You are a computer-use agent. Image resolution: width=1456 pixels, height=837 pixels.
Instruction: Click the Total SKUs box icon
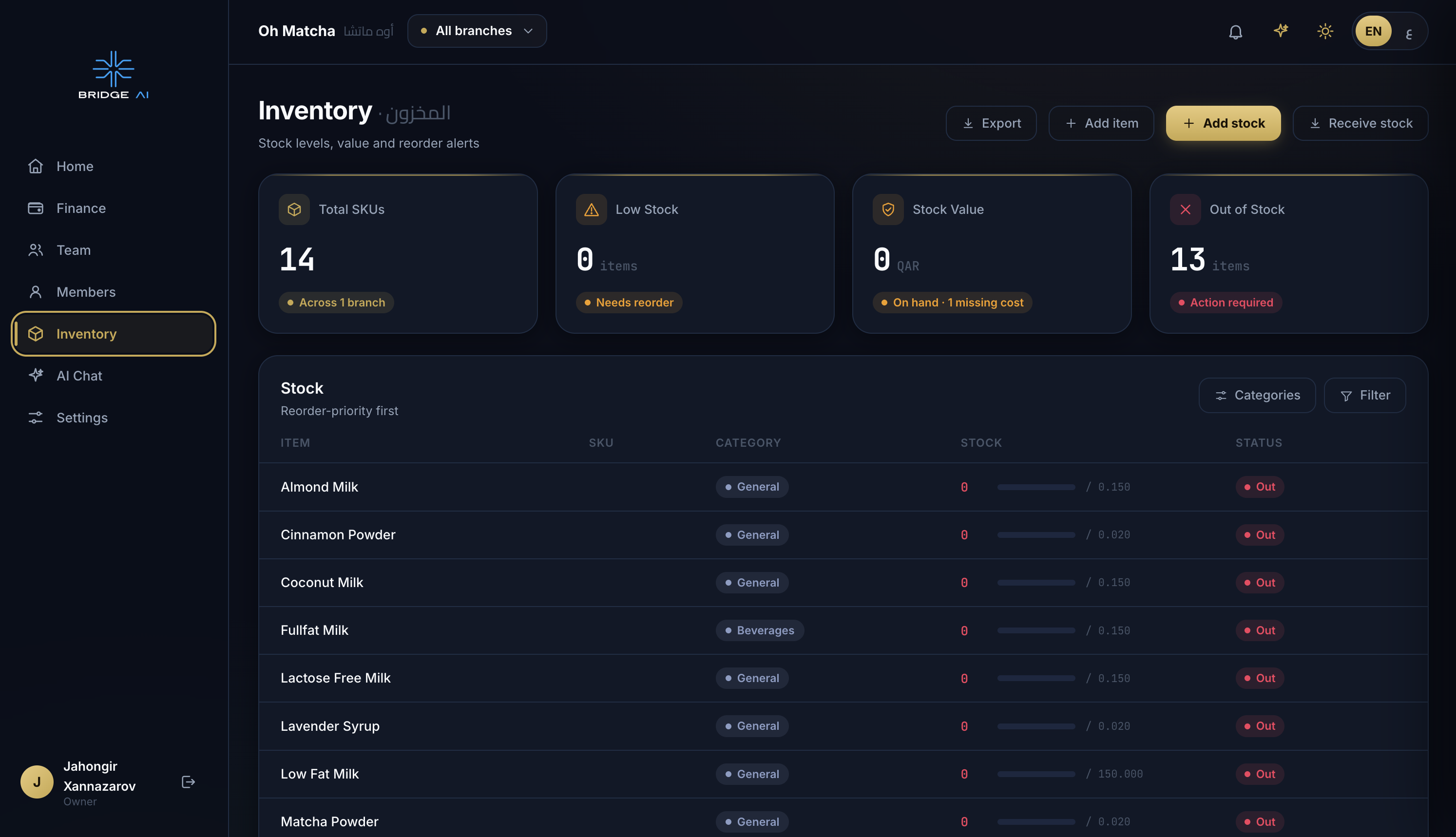click(294, 210)
